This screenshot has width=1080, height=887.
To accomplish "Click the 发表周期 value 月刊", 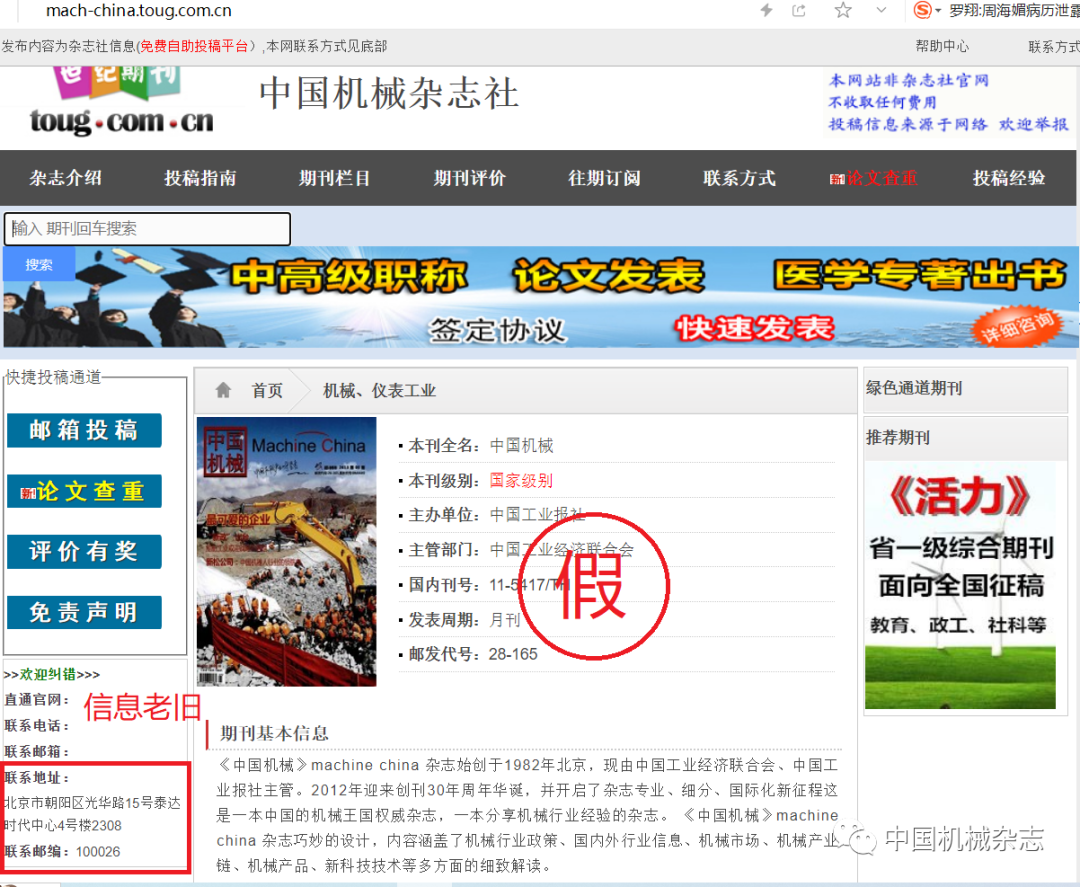I will coord(504,620).
